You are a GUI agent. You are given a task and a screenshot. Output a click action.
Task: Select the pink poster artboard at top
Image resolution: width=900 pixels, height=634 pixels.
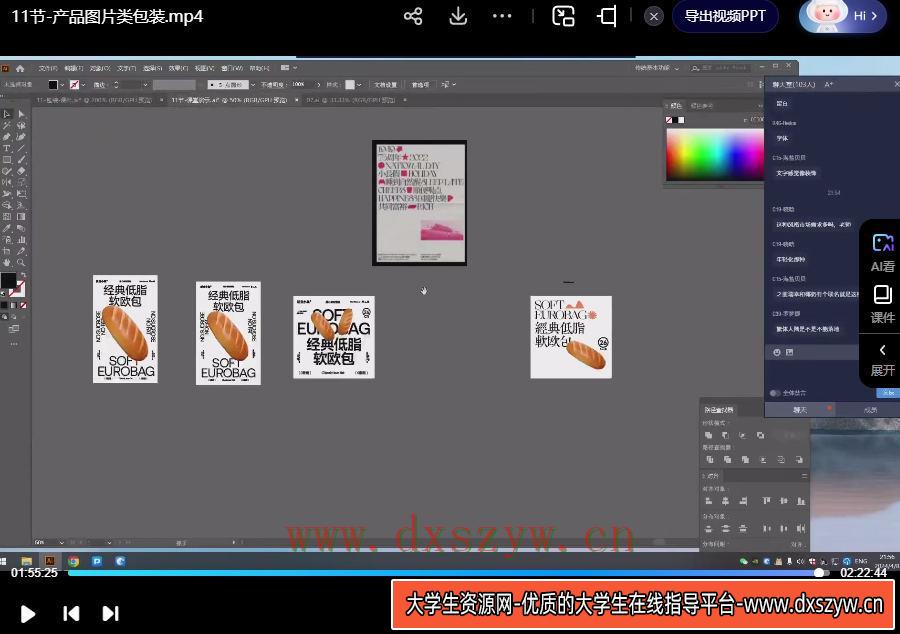[420, 203]
